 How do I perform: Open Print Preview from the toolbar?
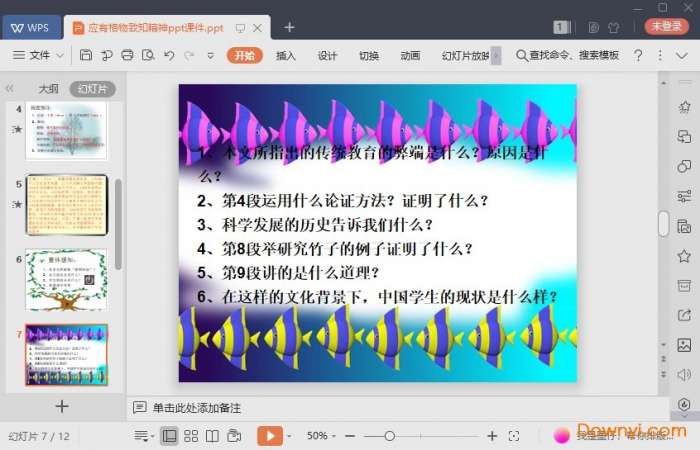click(148, 55)
